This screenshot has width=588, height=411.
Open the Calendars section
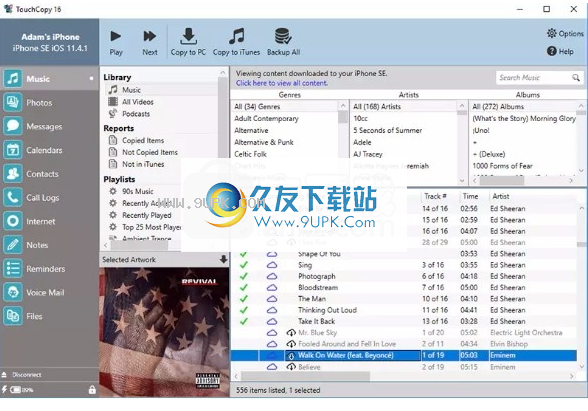[x=50, y=150]
